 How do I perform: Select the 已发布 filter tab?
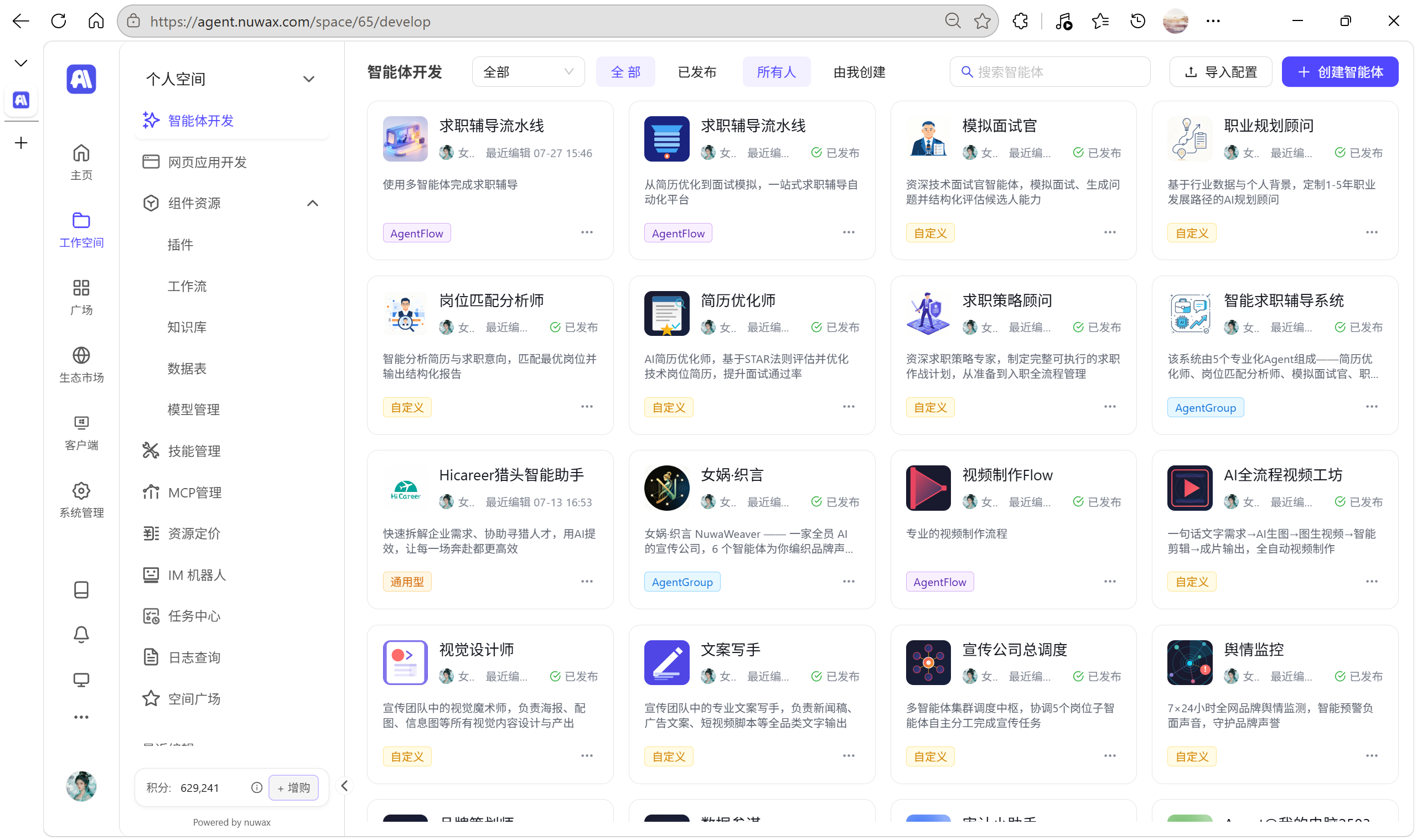(x=696, y=72)
